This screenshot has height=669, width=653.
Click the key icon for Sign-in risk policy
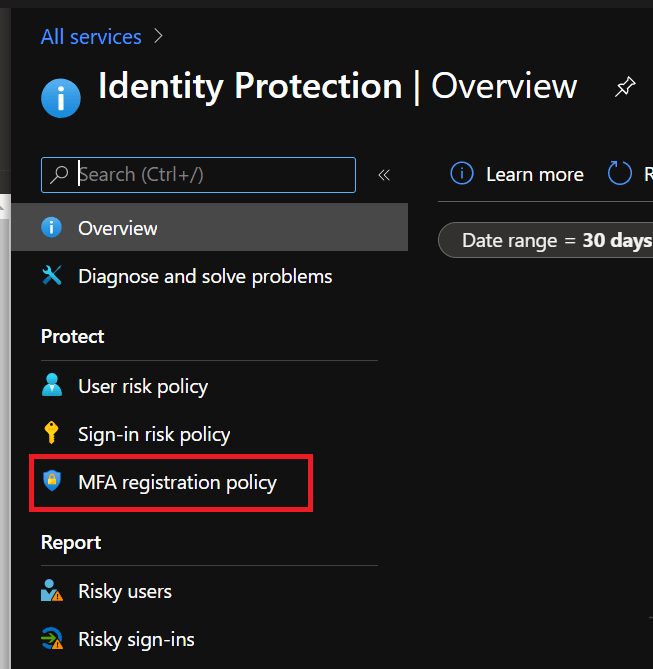(x=52, y=434)
